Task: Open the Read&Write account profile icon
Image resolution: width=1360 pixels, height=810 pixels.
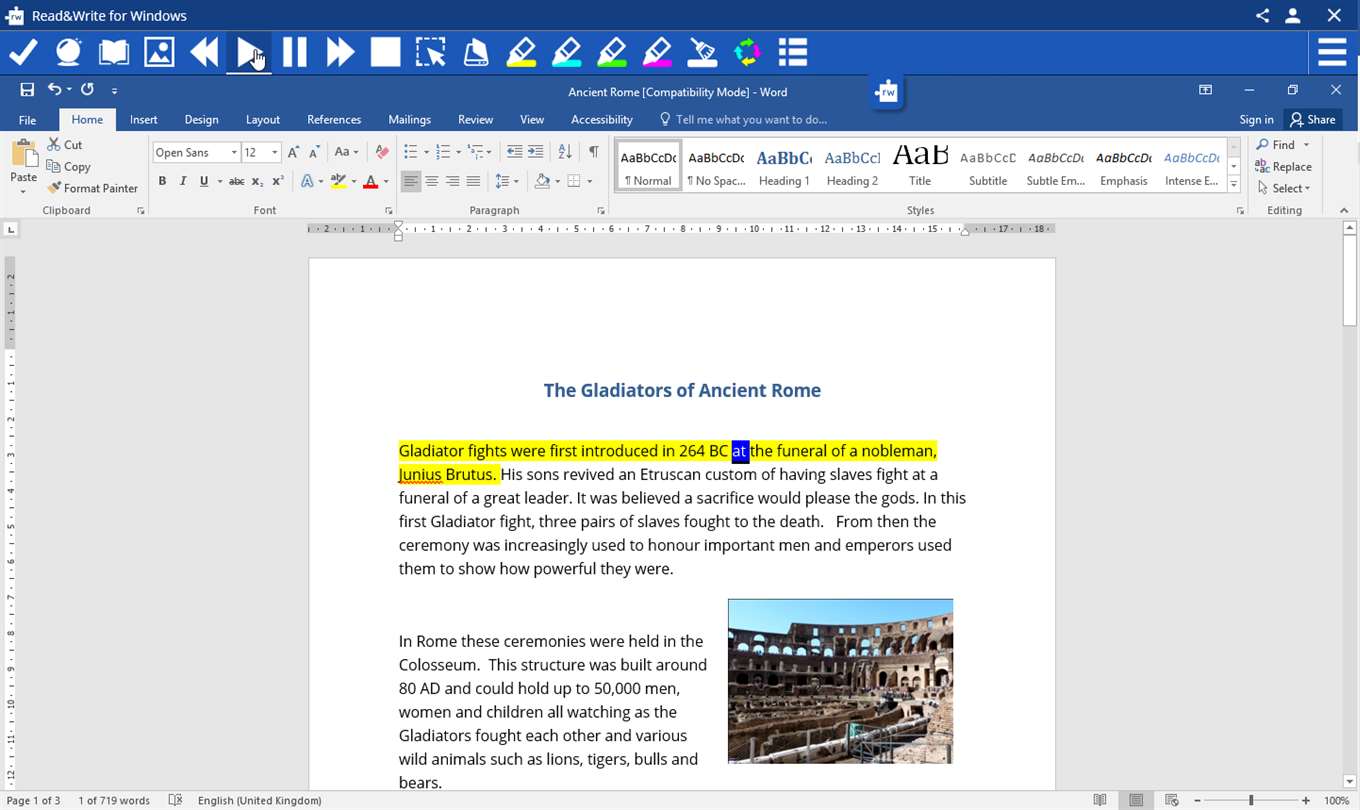Action: (x=1293, y=15)
